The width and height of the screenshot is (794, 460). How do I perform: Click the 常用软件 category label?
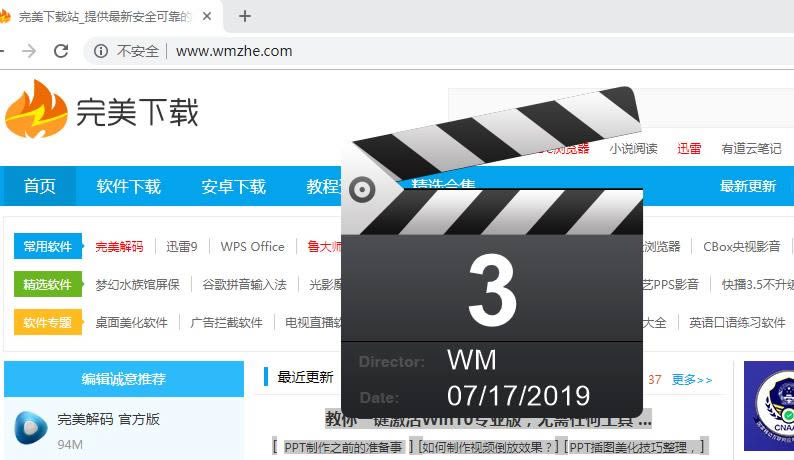48,246
